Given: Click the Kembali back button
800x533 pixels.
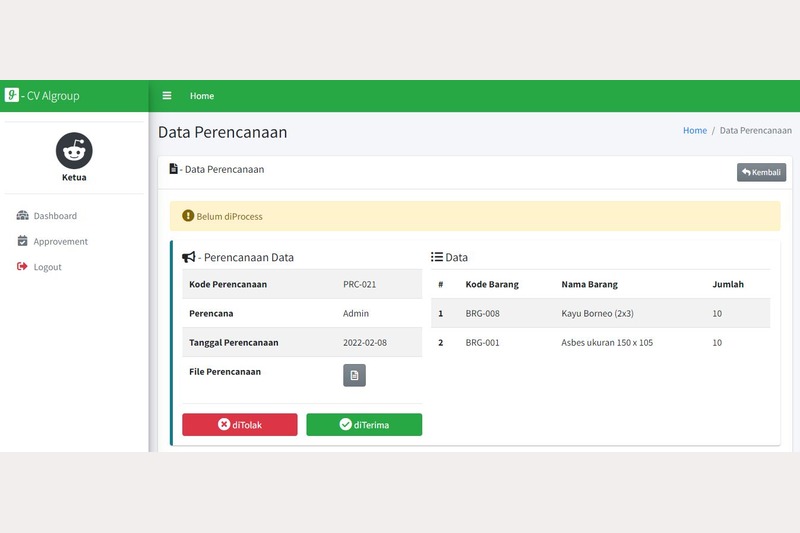Looking at the screenshot, I should [761, 172].
